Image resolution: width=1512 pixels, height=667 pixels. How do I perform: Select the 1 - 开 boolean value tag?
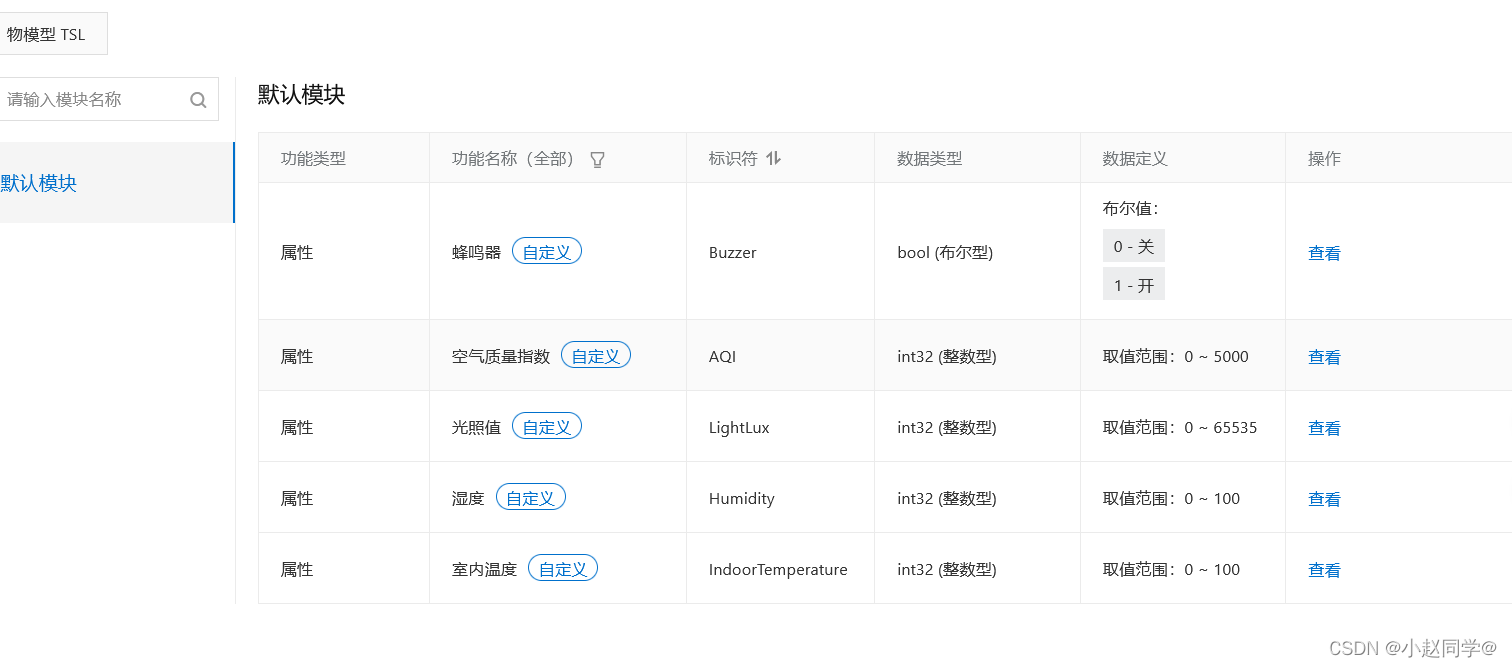[x=1133, y=283]
